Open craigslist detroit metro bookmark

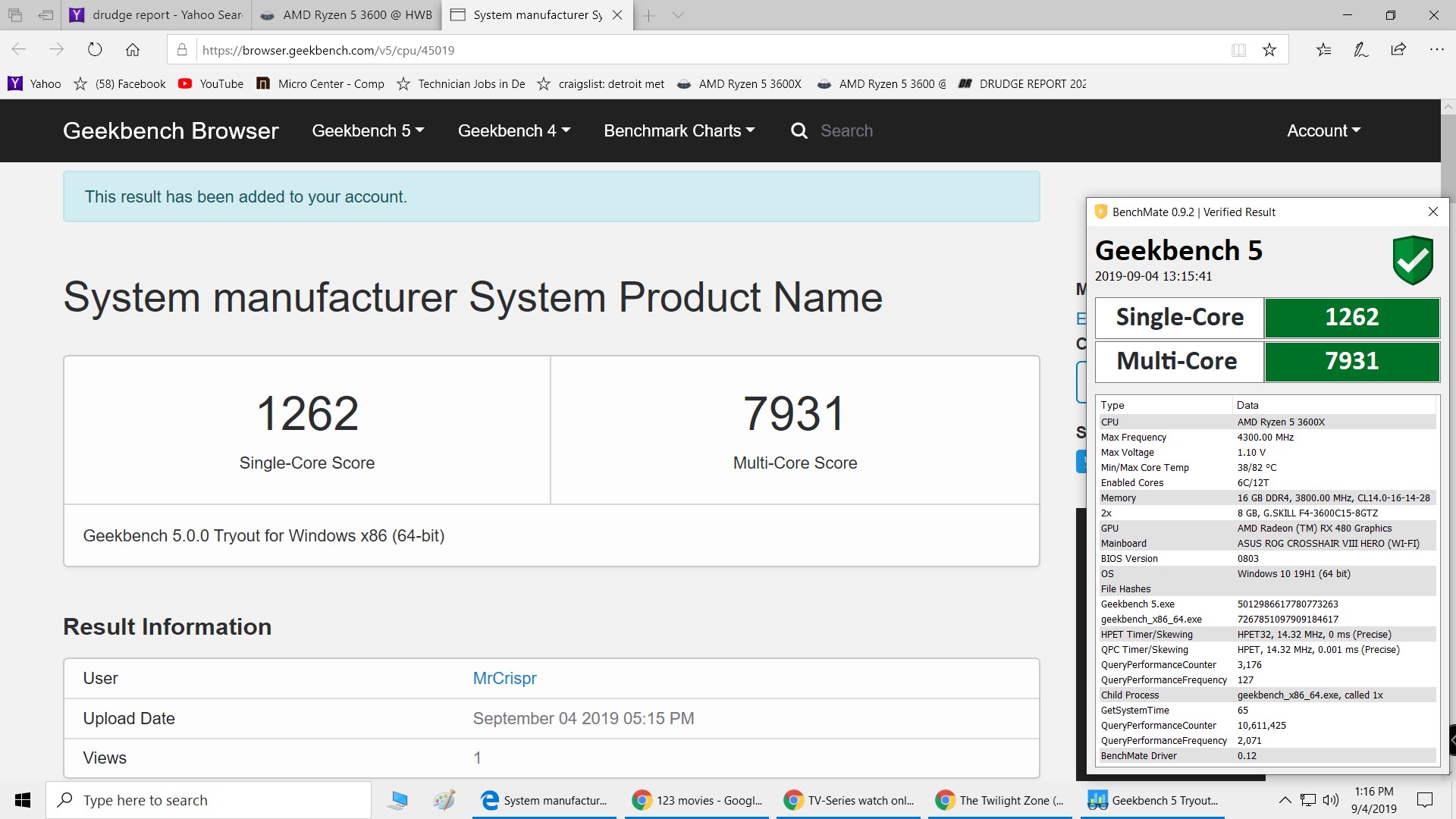[x=601, y=84]
